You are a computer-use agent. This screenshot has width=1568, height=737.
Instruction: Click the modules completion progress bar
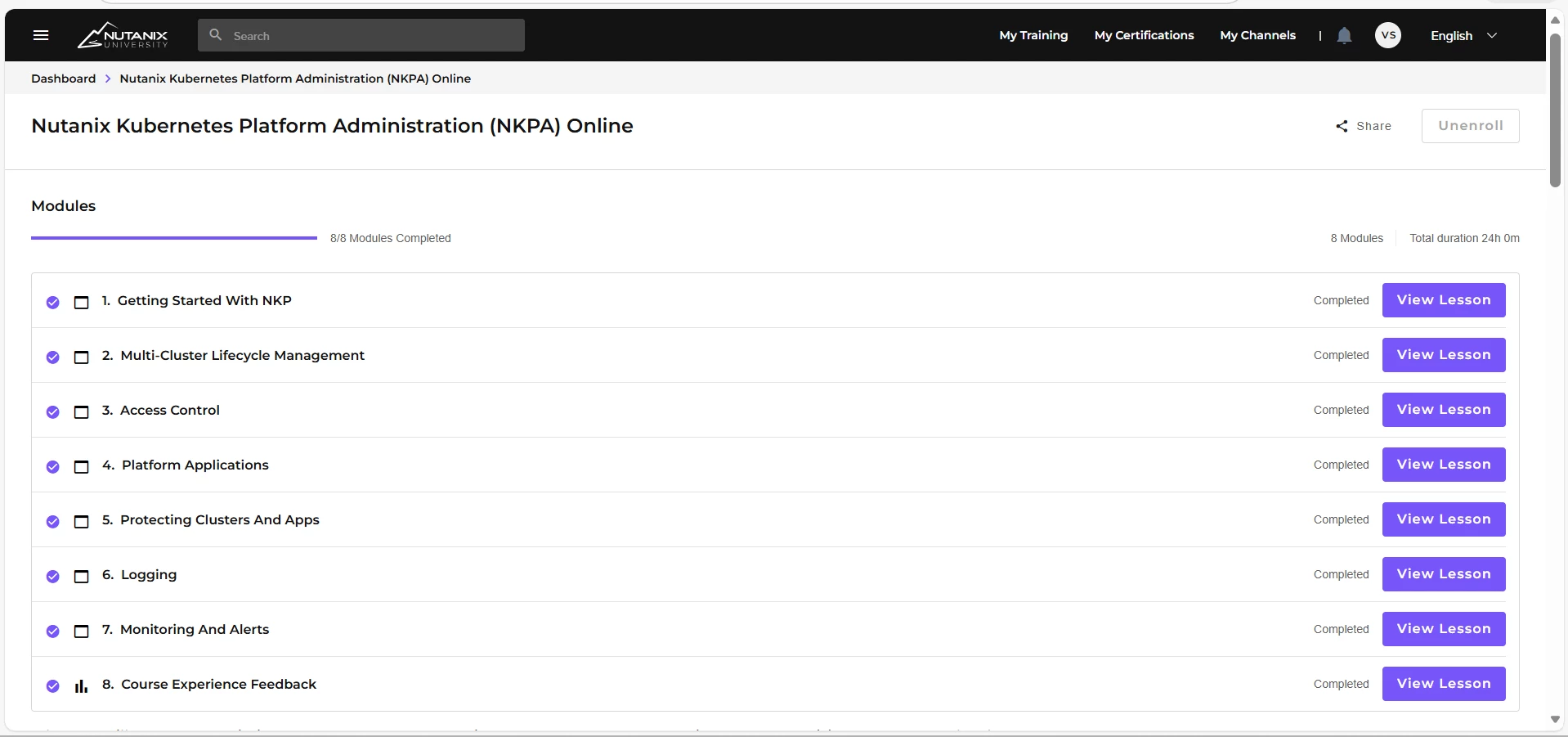(x=174, y=238)
